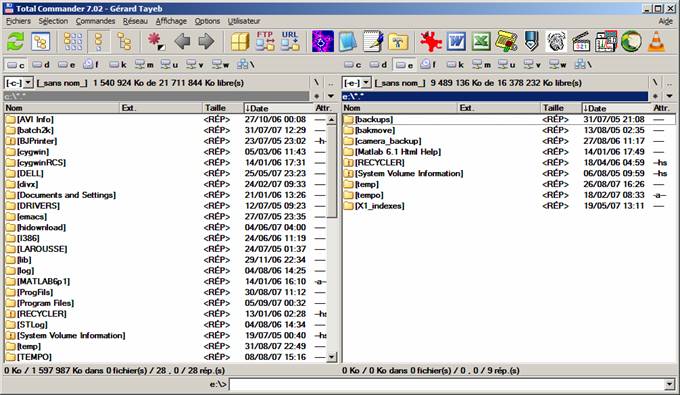Launch the purple fractal icon

(x=323, y=42)
